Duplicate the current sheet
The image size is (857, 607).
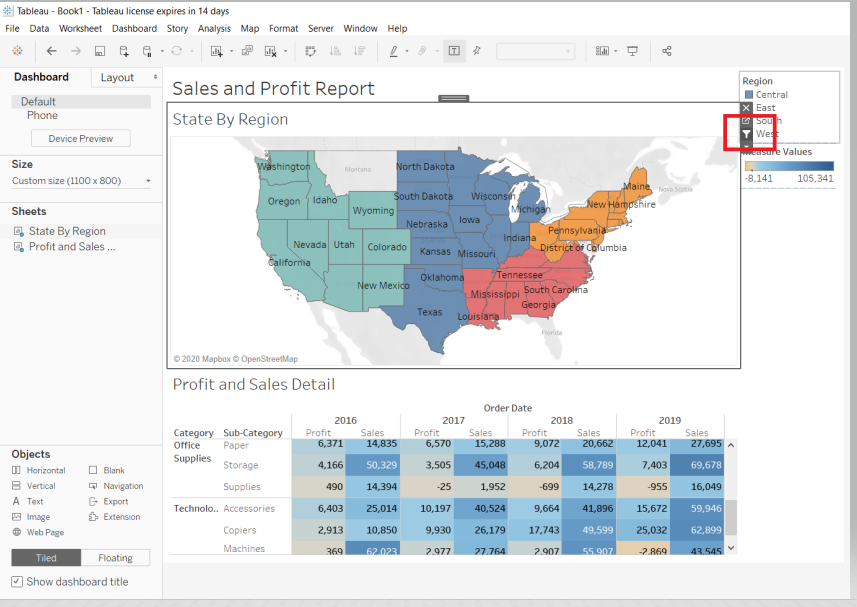coord(247,51)
